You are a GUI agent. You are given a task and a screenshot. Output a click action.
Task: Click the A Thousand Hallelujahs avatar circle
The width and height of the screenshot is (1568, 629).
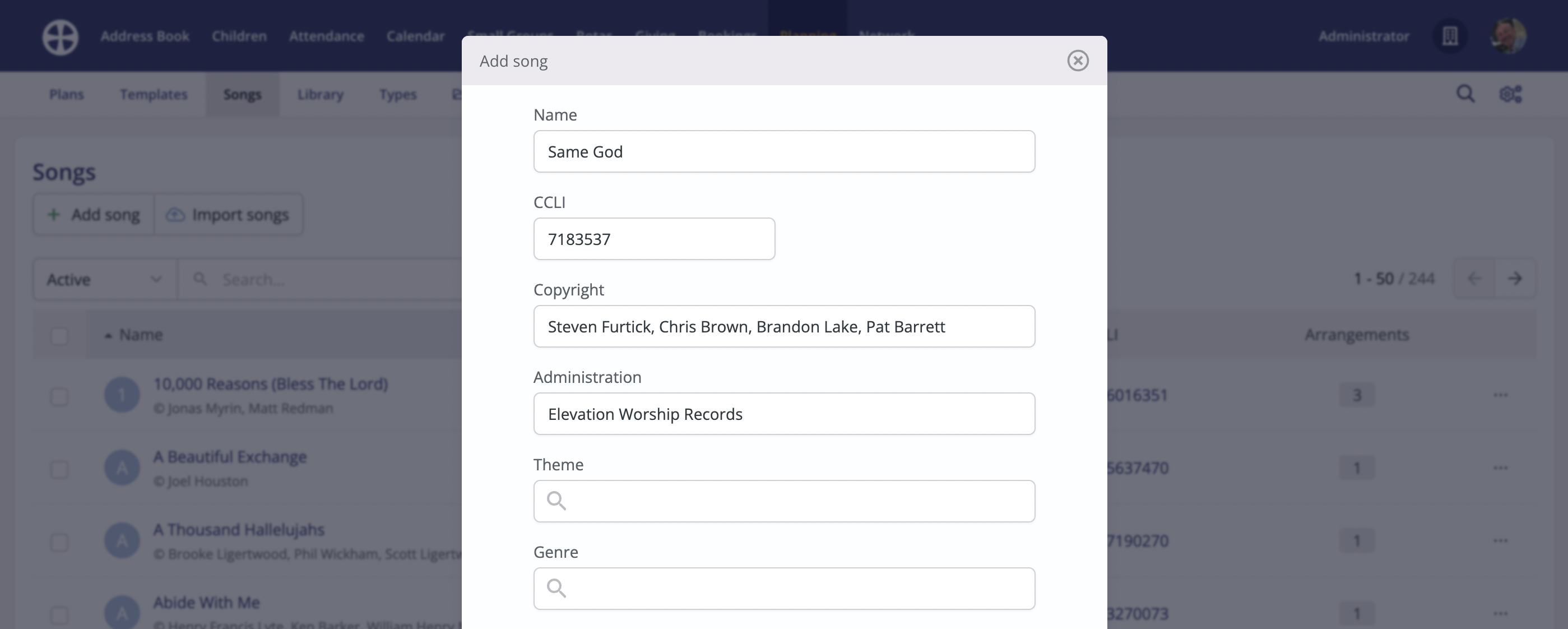122,541
